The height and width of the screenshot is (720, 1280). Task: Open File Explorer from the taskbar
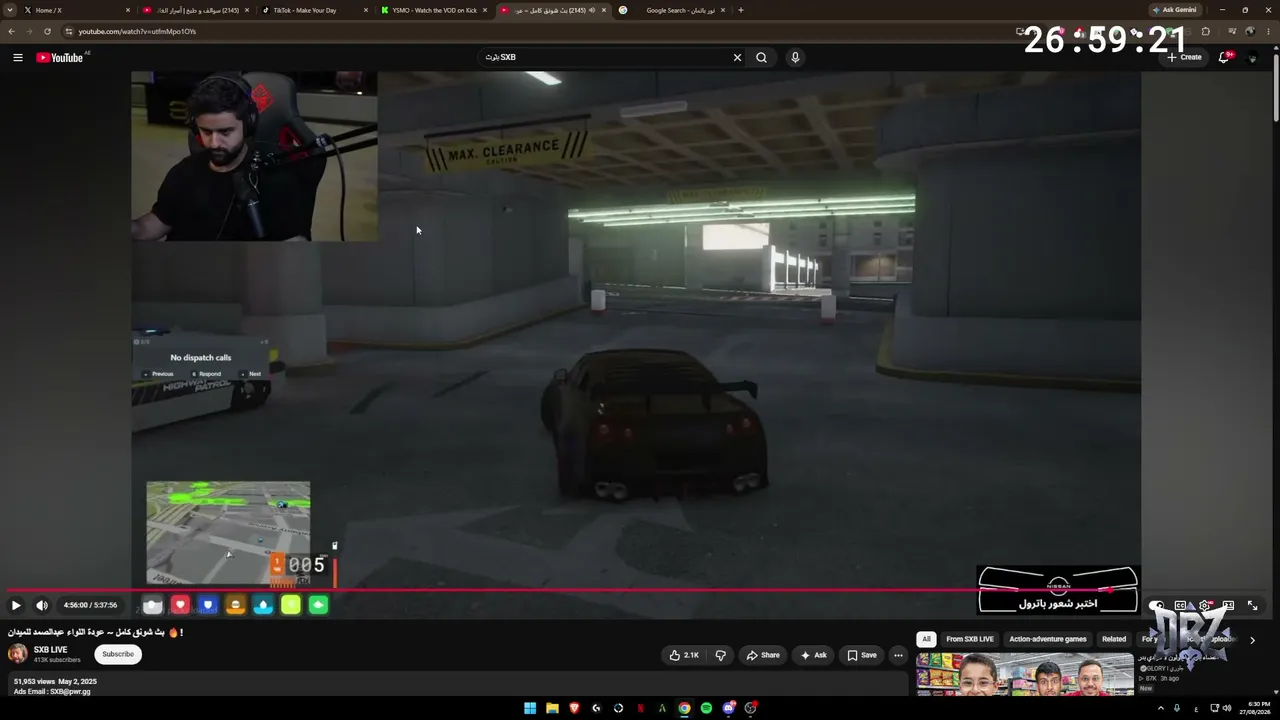coord(552,708)
